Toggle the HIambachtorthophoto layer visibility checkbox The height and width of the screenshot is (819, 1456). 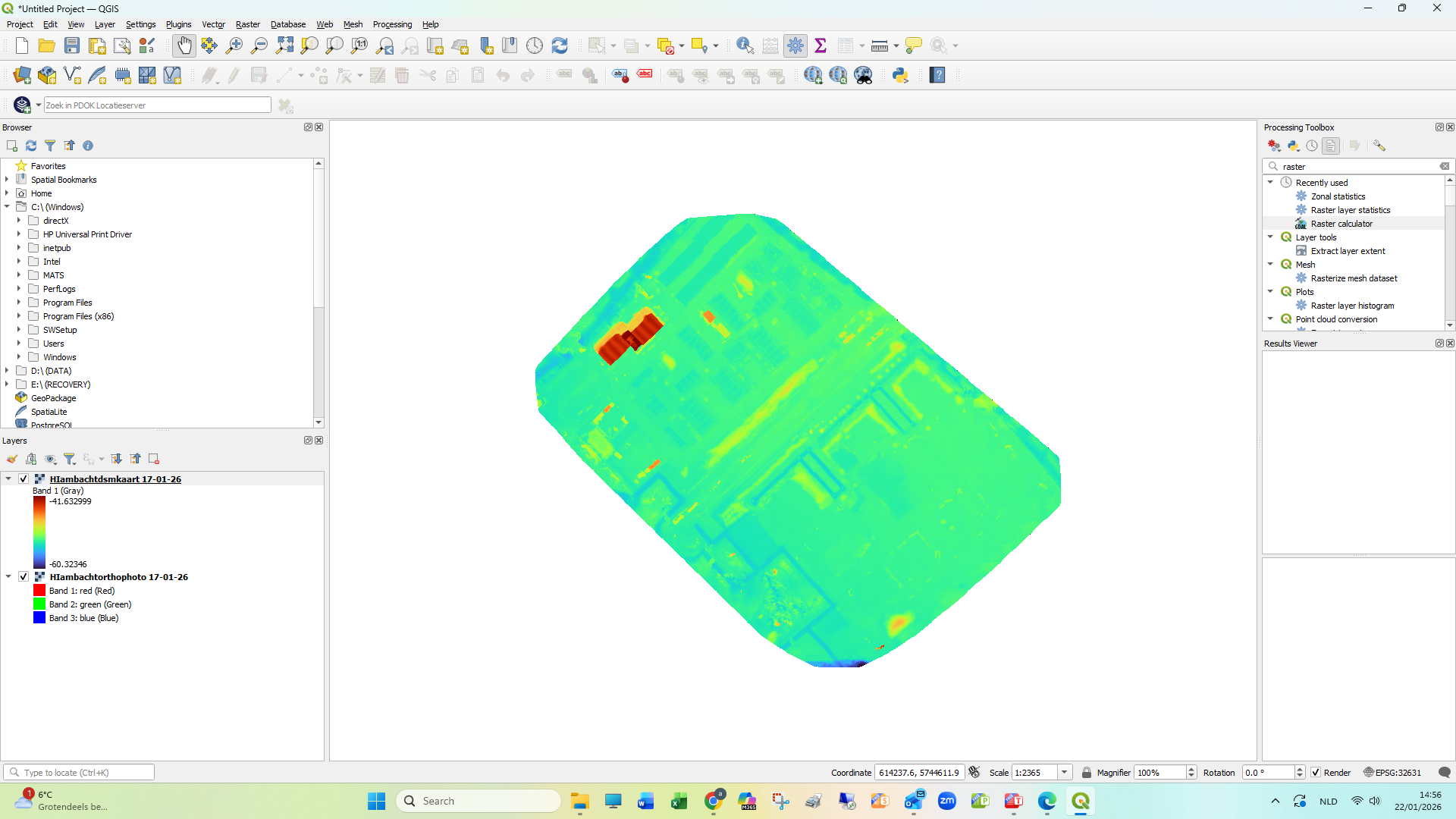(24, 577)
